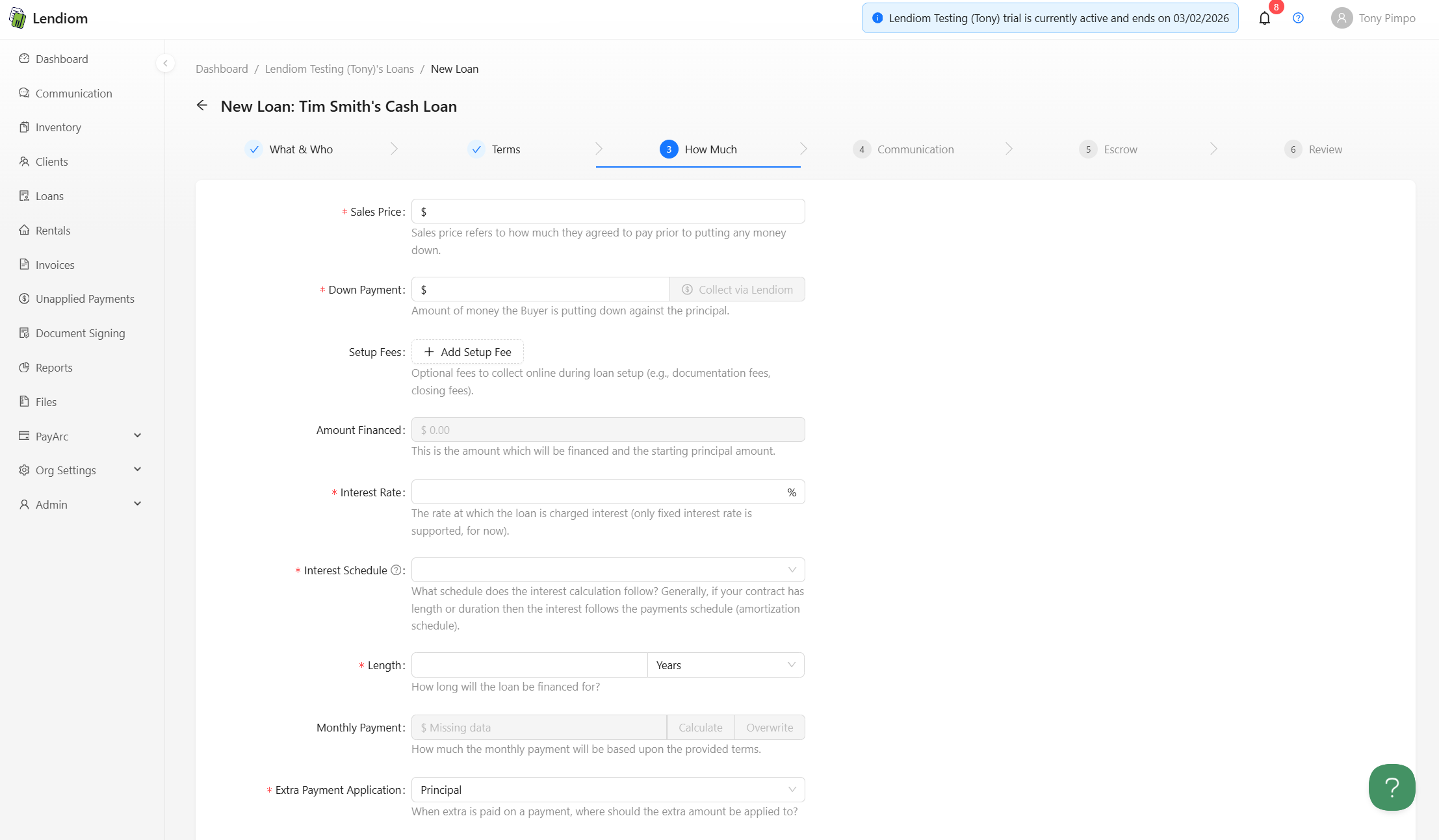
Task: Click the Tony Pimpo user name
Action: tap(1387, 18)
